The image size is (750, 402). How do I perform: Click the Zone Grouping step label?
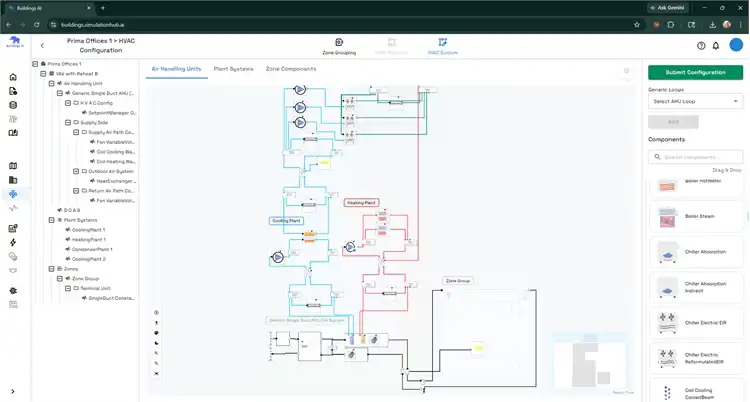coord(339,53)
